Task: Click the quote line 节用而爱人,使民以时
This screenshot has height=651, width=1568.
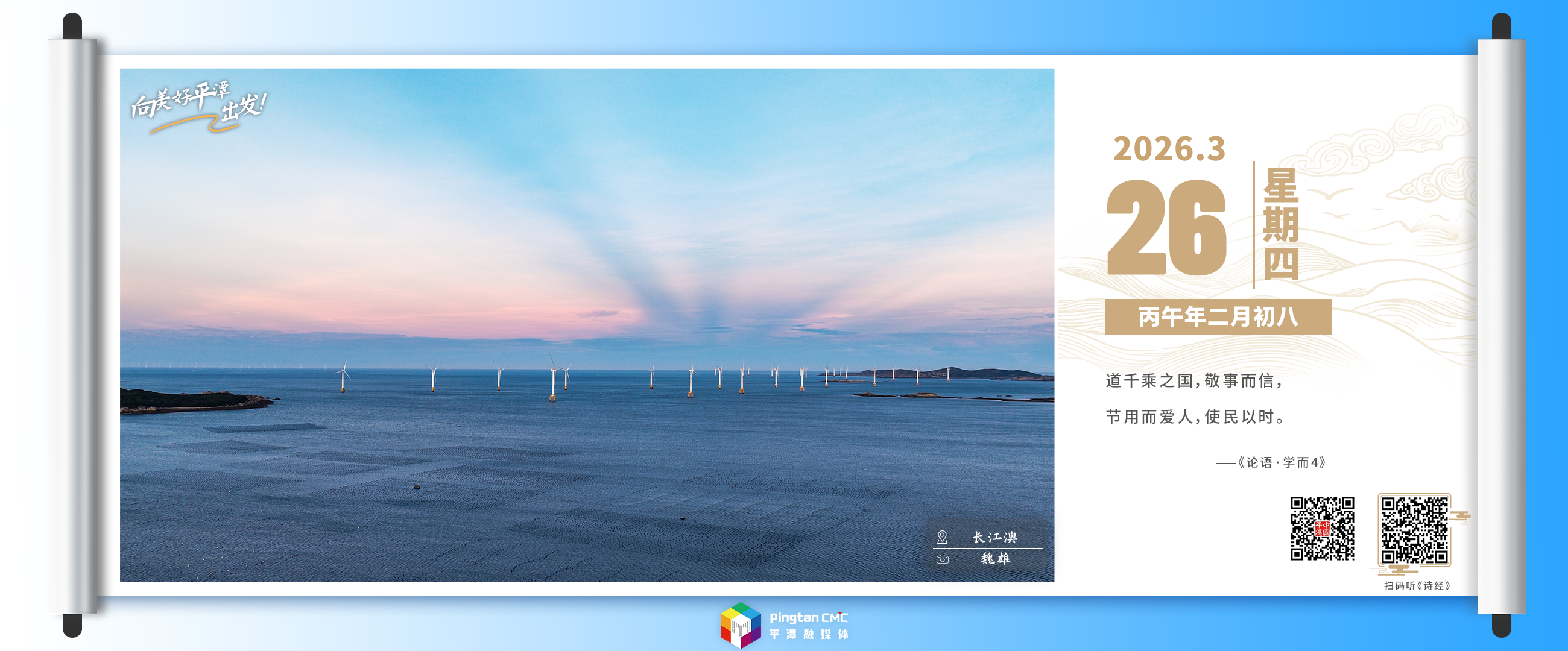Action: [x=1193, y=417]
